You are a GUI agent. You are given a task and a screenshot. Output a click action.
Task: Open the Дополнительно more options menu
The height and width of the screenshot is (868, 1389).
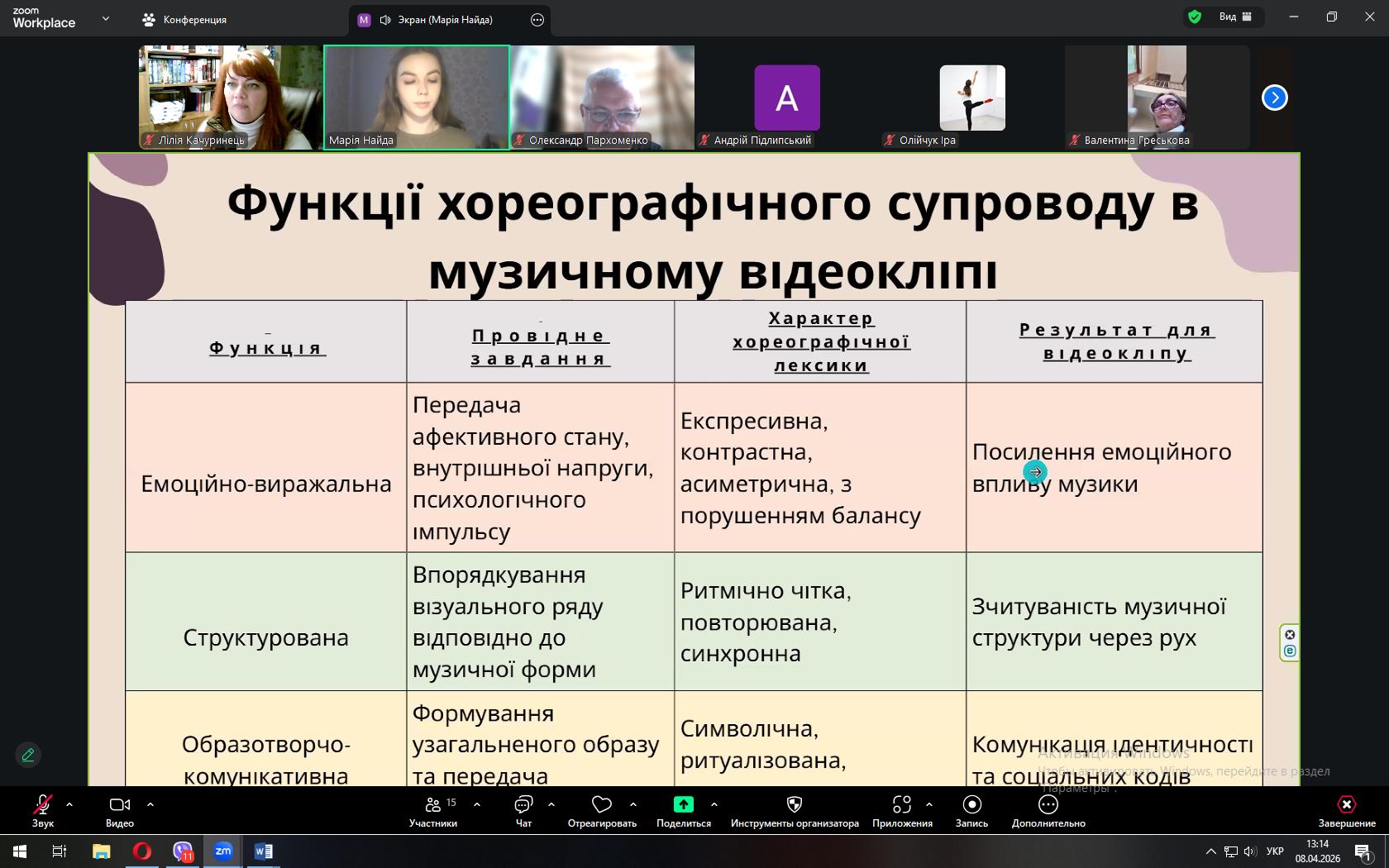(1048, 805)
